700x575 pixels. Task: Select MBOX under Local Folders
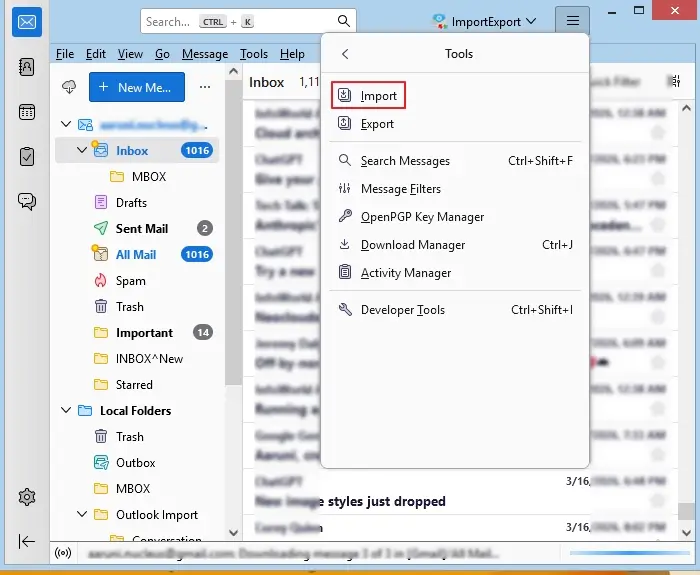click(137, 488)
